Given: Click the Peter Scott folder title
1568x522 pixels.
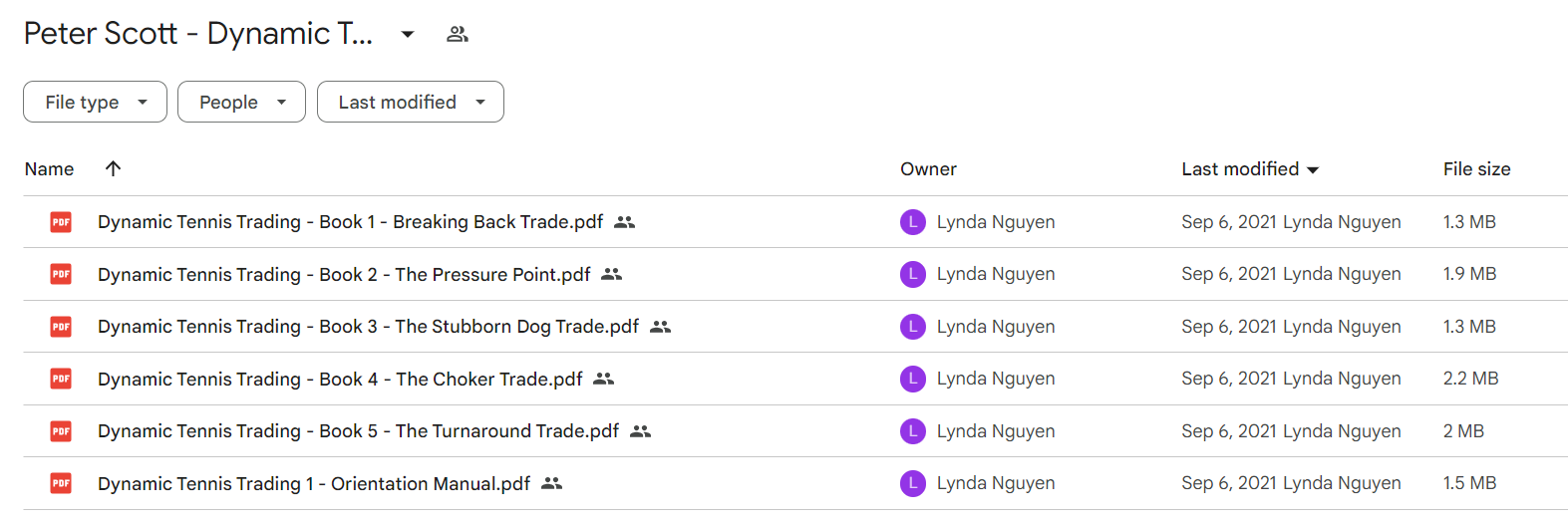Looking at the screenshot, I should click(x=197, y=34).
